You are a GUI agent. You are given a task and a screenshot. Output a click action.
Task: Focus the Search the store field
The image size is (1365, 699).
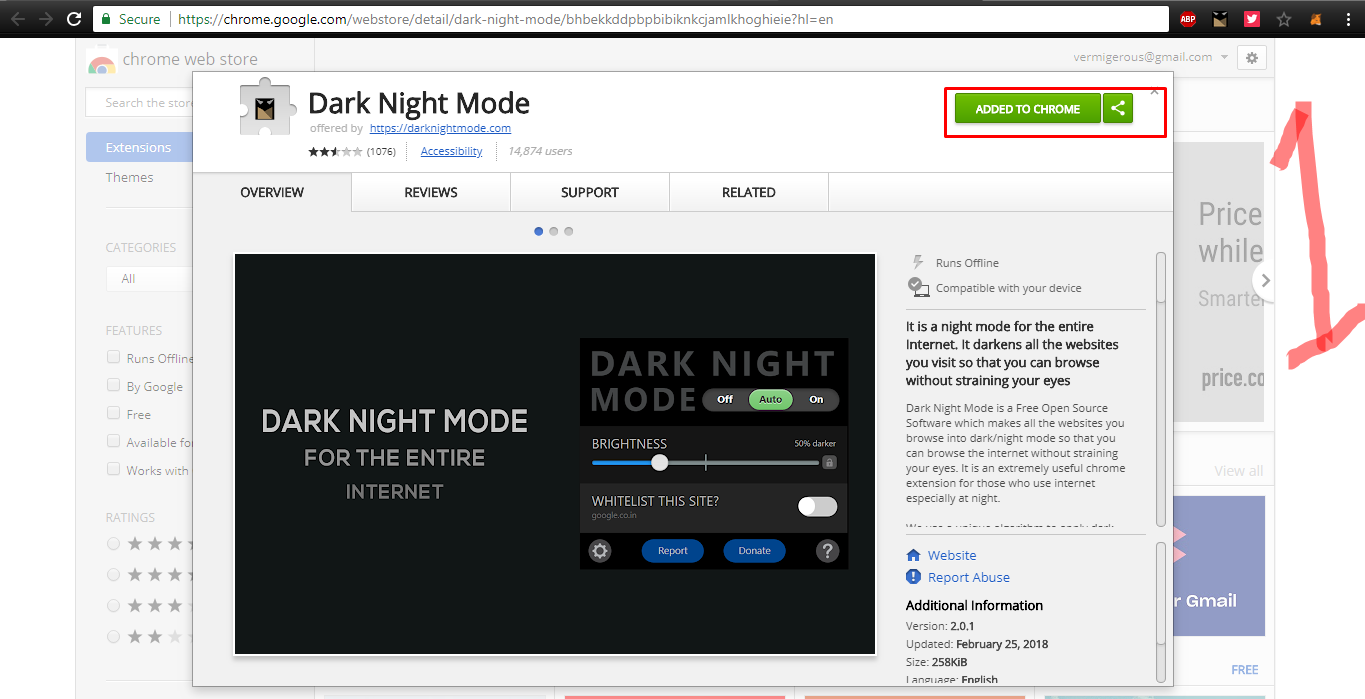pyautogui.click(x=140, y=102)
